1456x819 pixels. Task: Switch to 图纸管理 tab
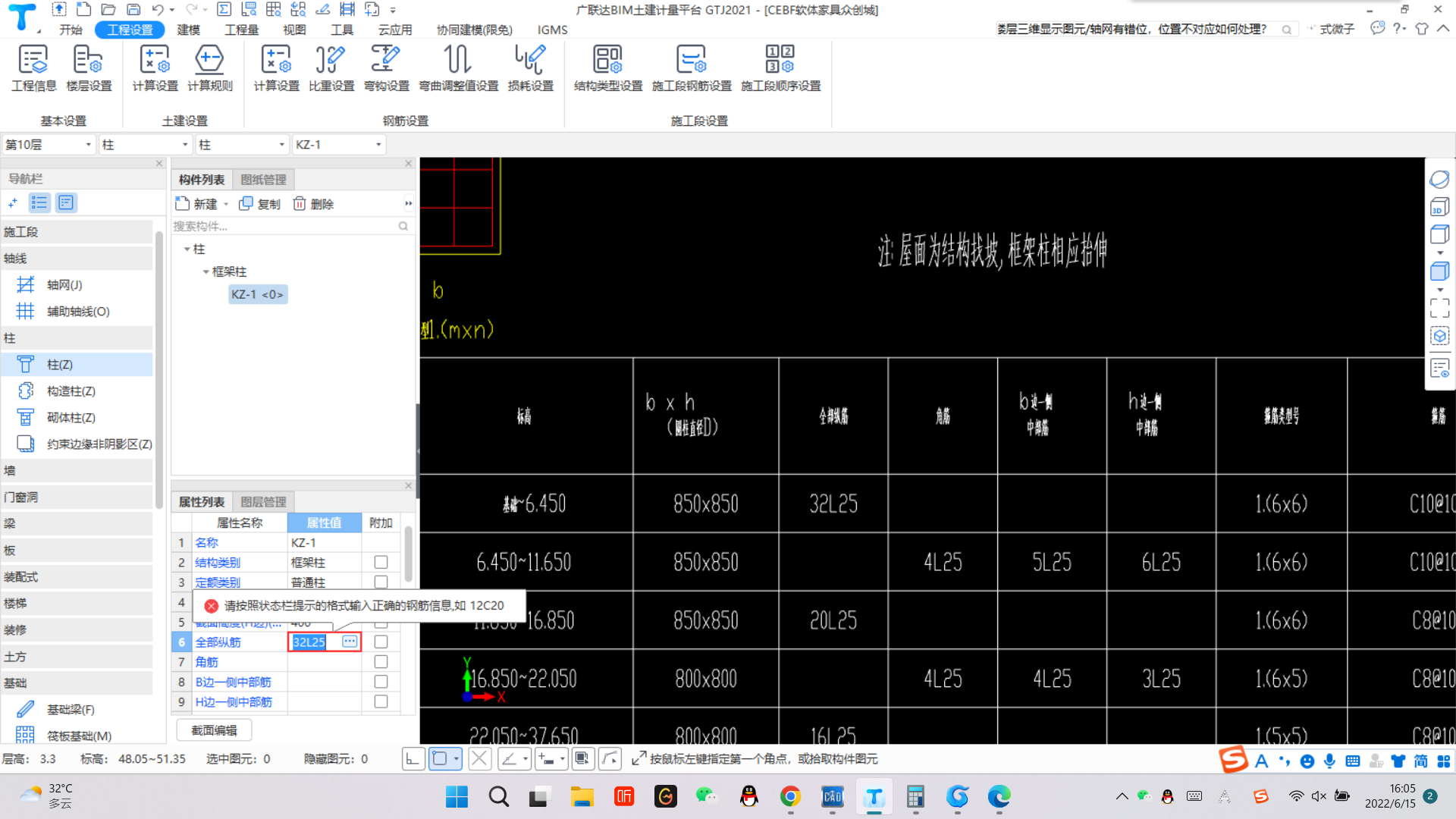pyautogui.click(x=263, y=180)
